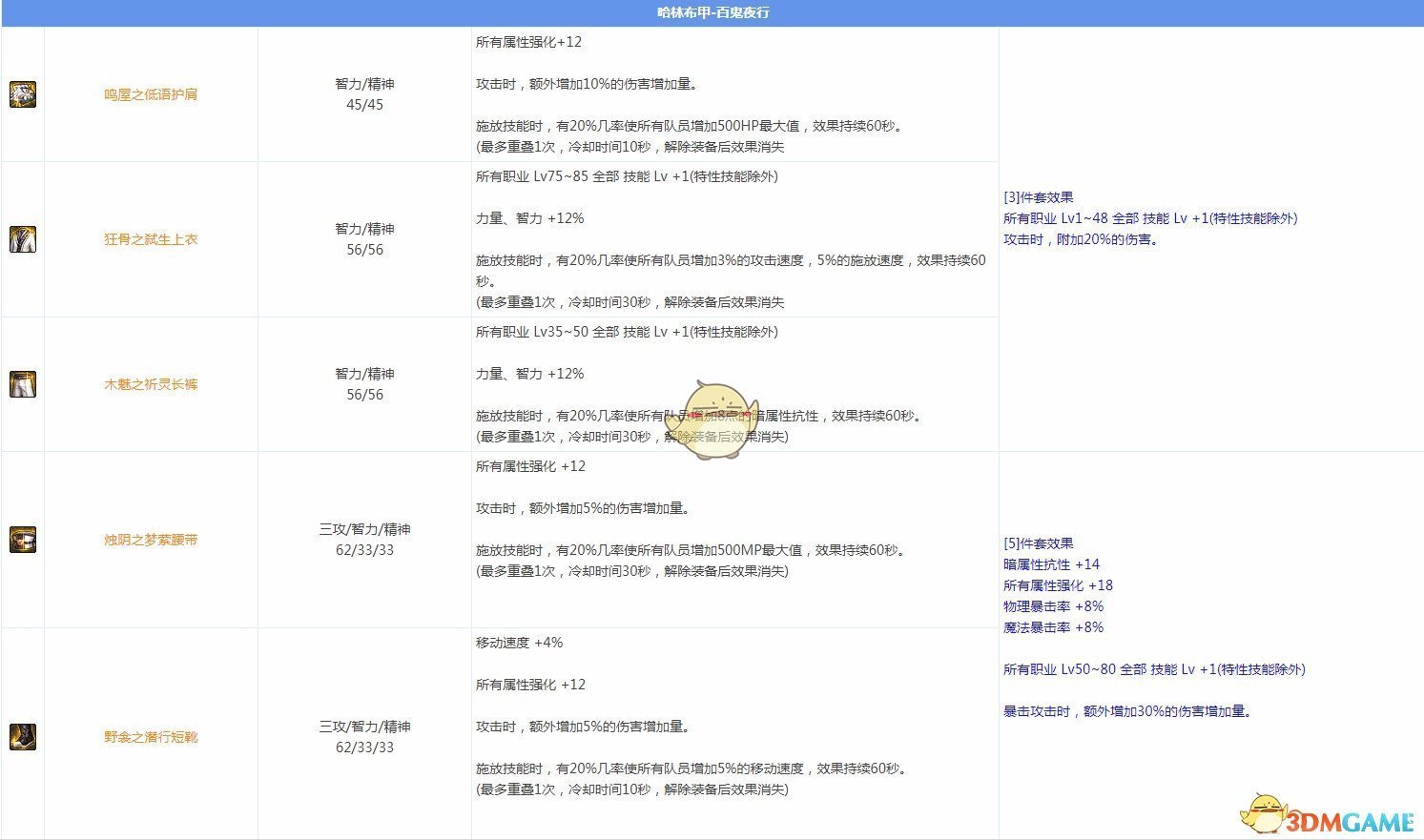The image size is (1424, 840).
Task: Click the 木魅之祈灵长裤 pants equipment icon
Action: (x=22, y=383)
